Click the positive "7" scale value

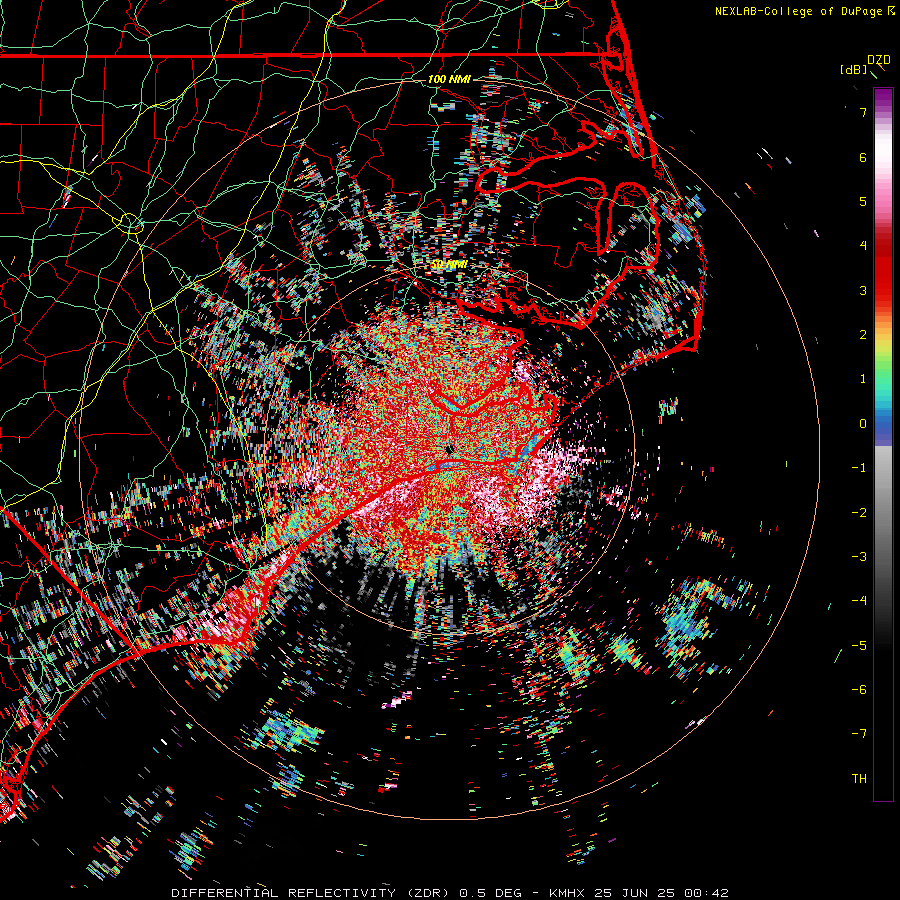(863, 112)
